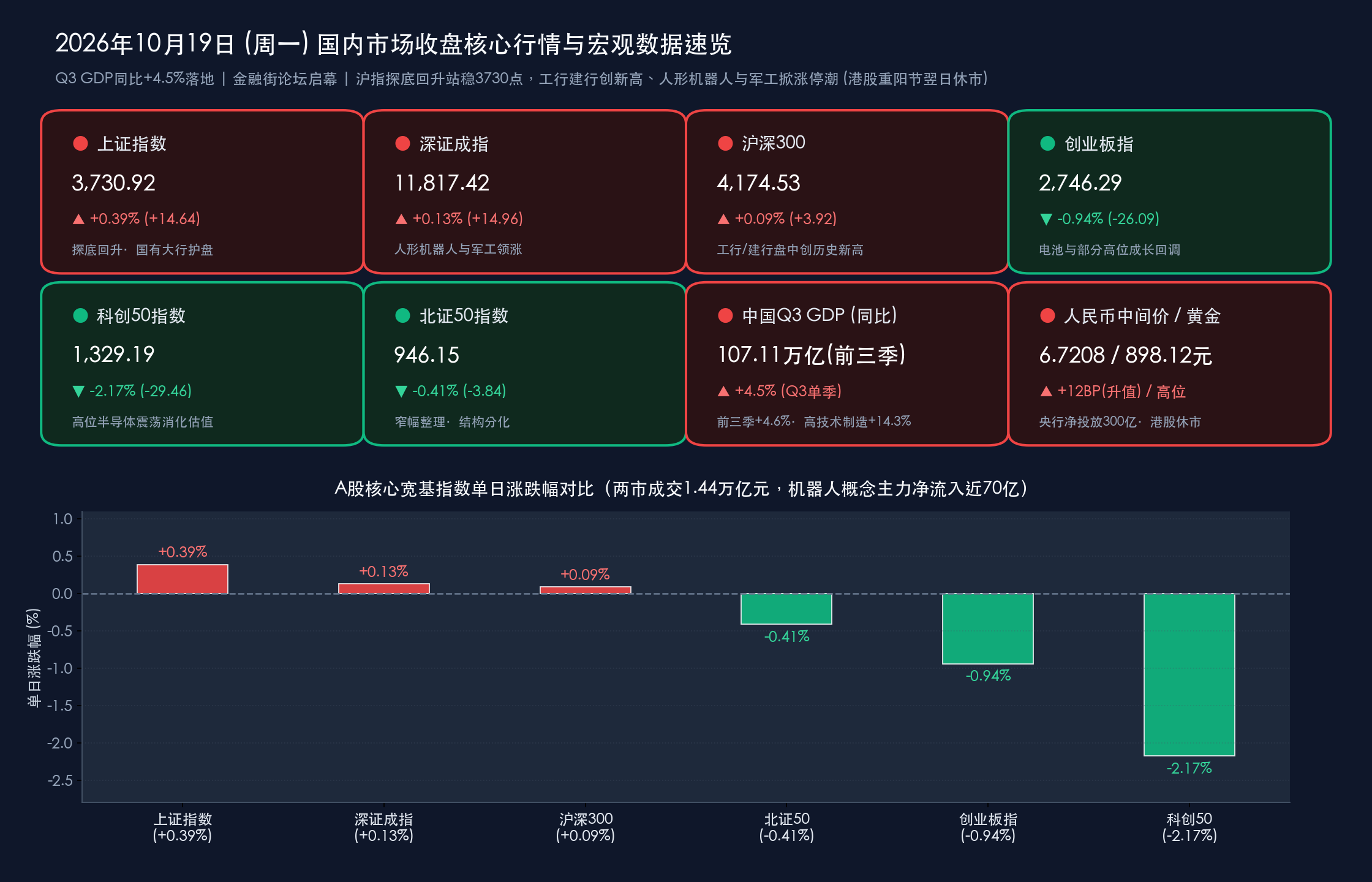
Task: Click the note 工行/建行盘中创历史新高
Action: (x=790, y=250)
